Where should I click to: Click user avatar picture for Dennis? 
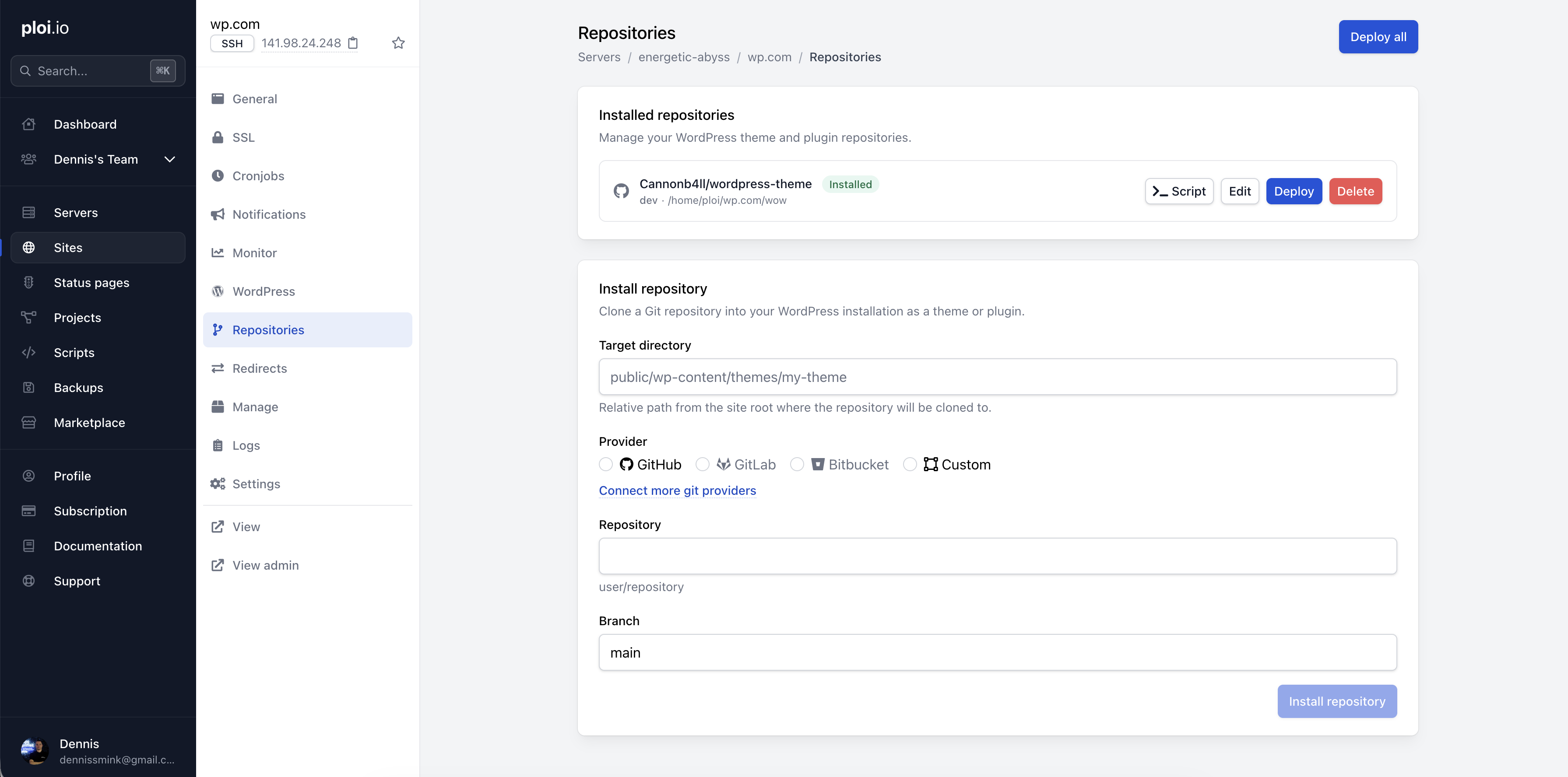coord(35,751)
